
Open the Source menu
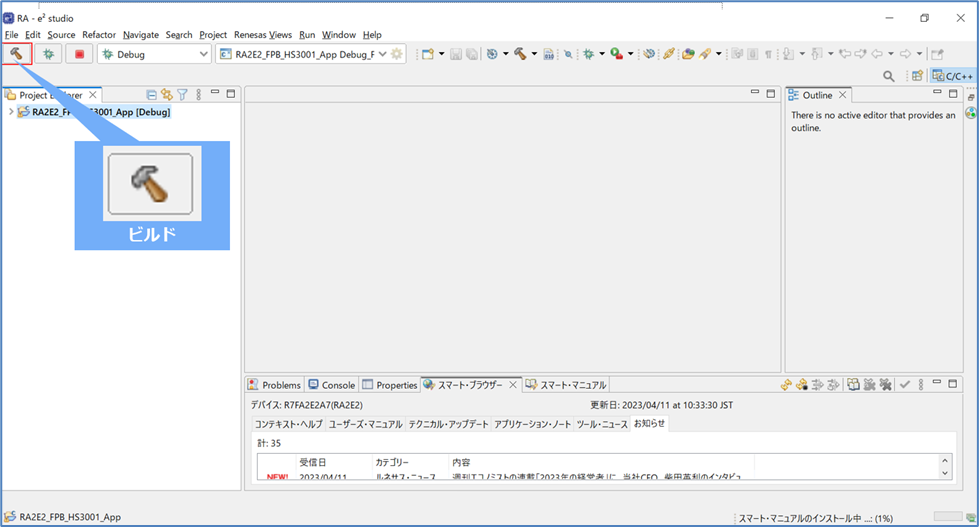(x=61, y=35)
